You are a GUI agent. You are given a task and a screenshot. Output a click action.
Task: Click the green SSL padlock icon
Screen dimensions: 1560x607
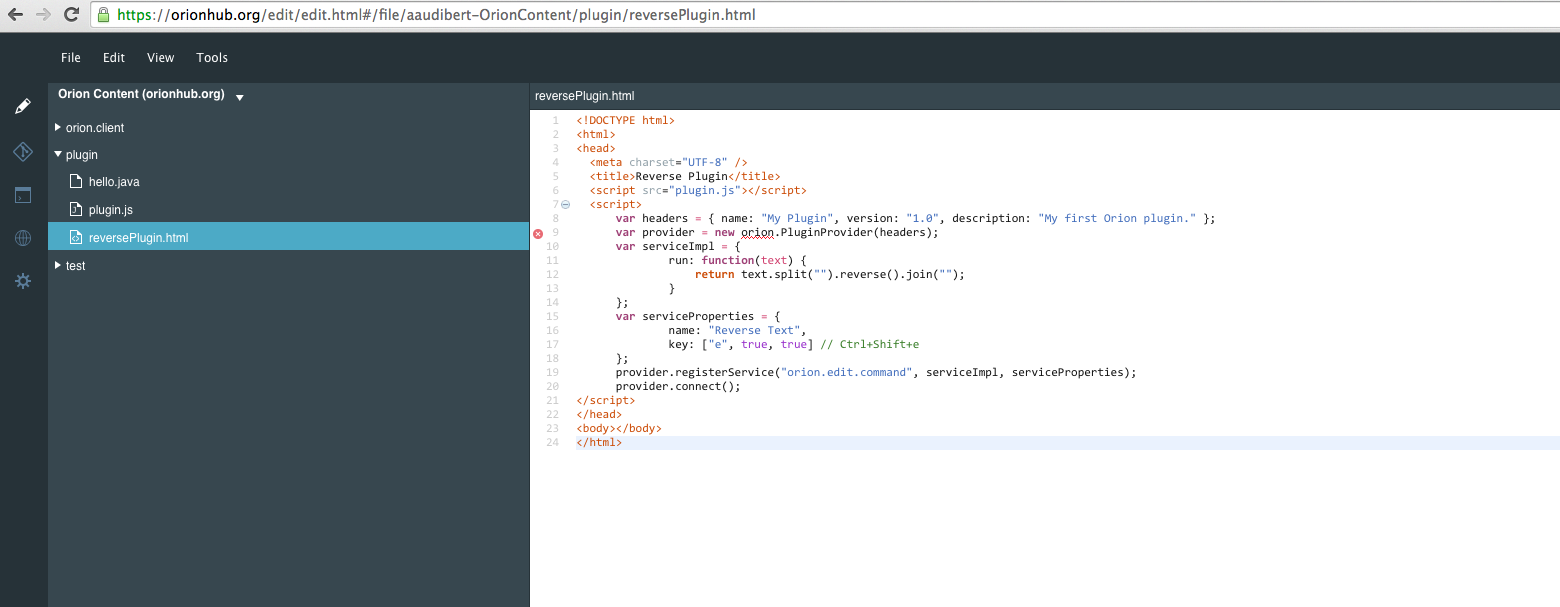(104, 15)
